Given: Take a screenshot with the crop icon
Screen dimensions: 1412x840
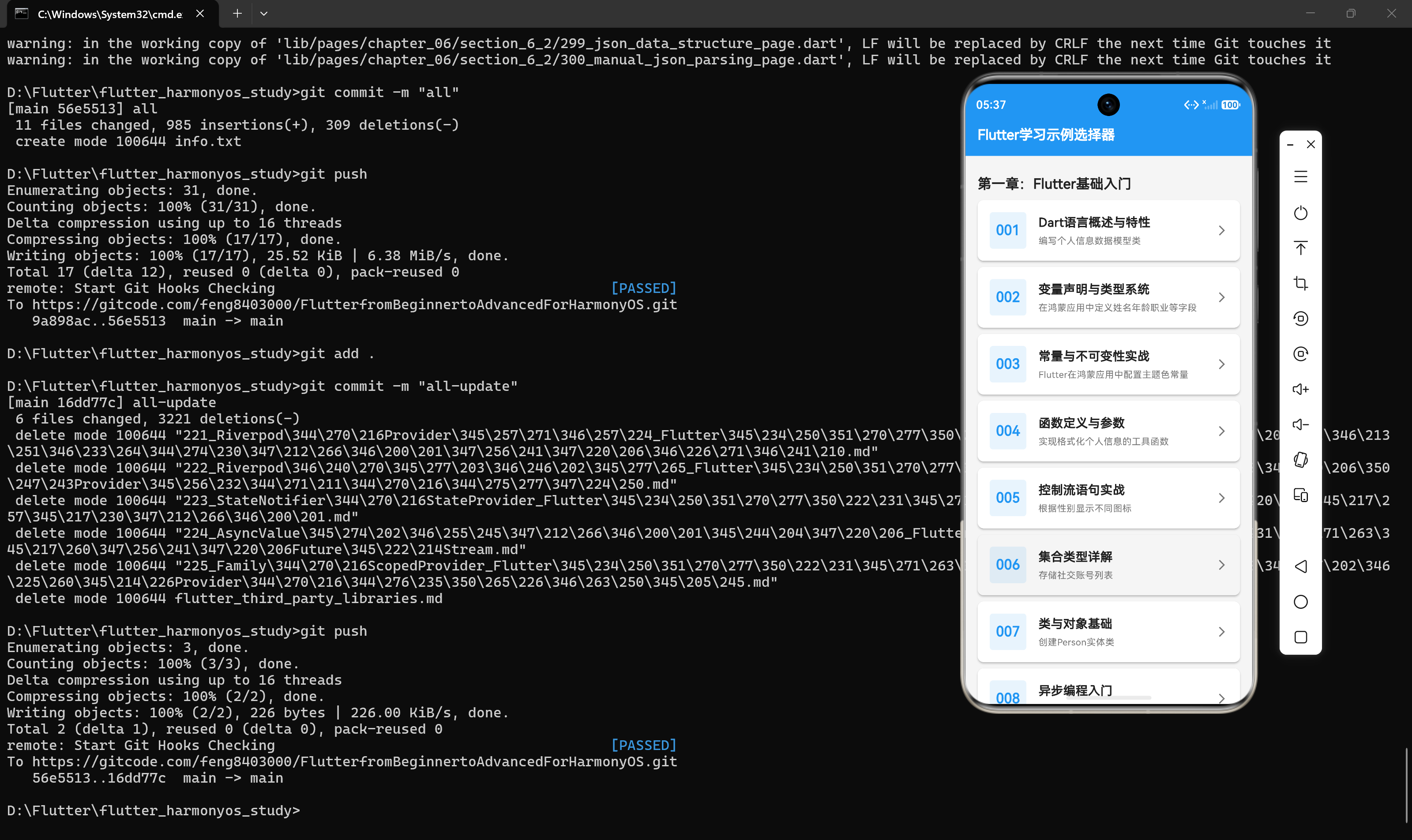Looking at the screenshot, I should (1300, 283).
